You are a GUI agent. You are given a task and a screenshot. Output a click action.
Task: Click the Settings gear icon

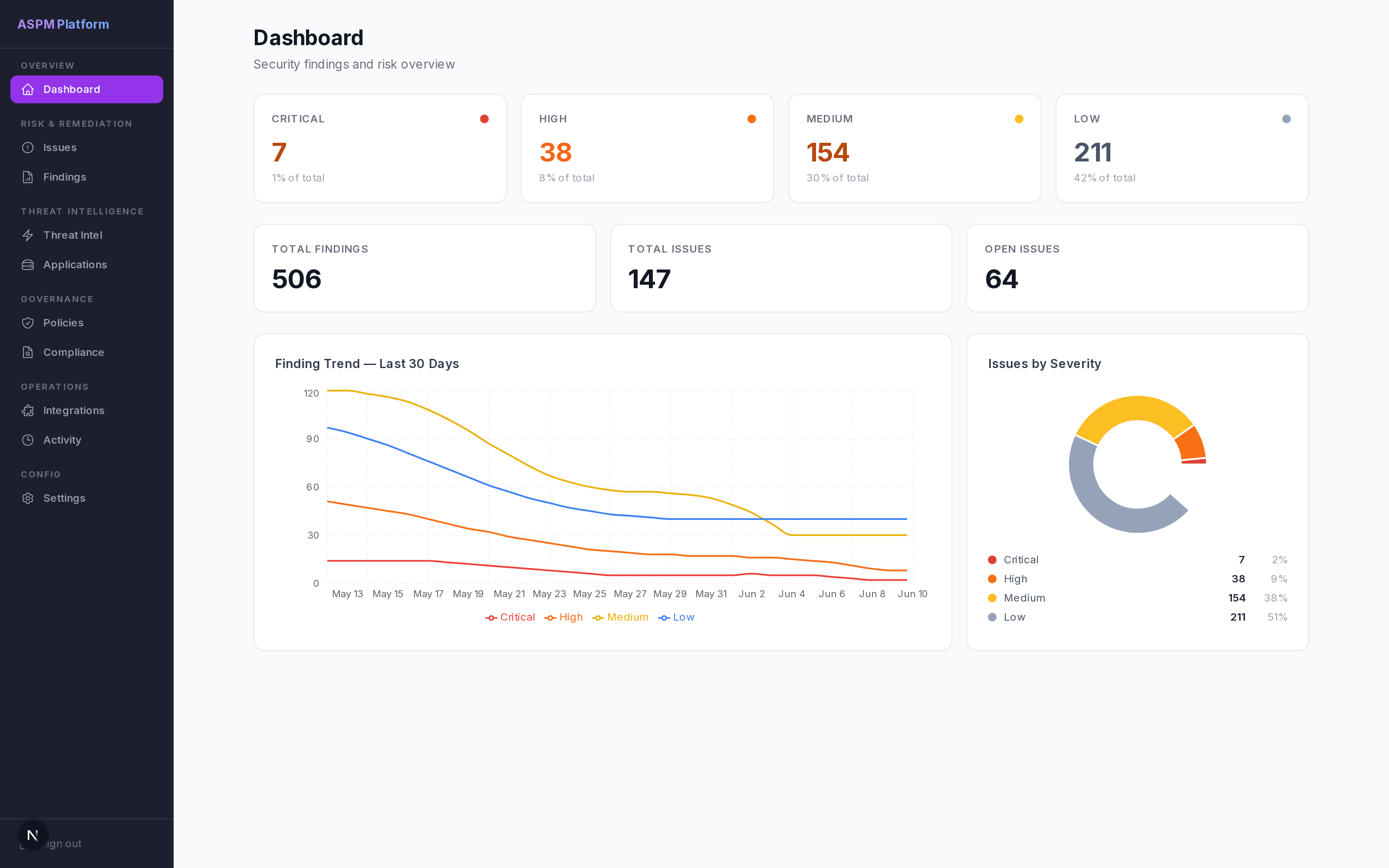(27, 498)
